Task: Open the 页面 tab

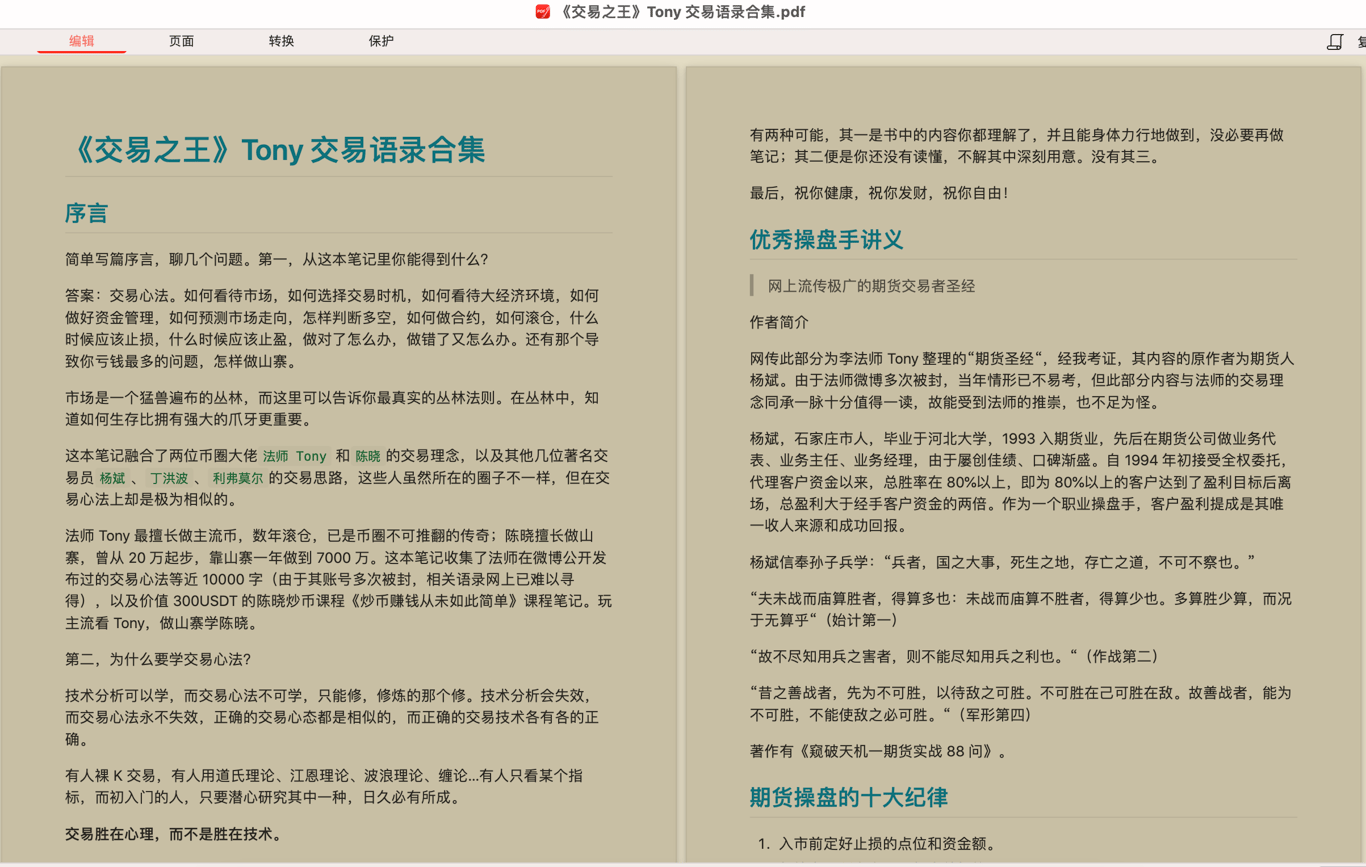Action: point(182,41)
